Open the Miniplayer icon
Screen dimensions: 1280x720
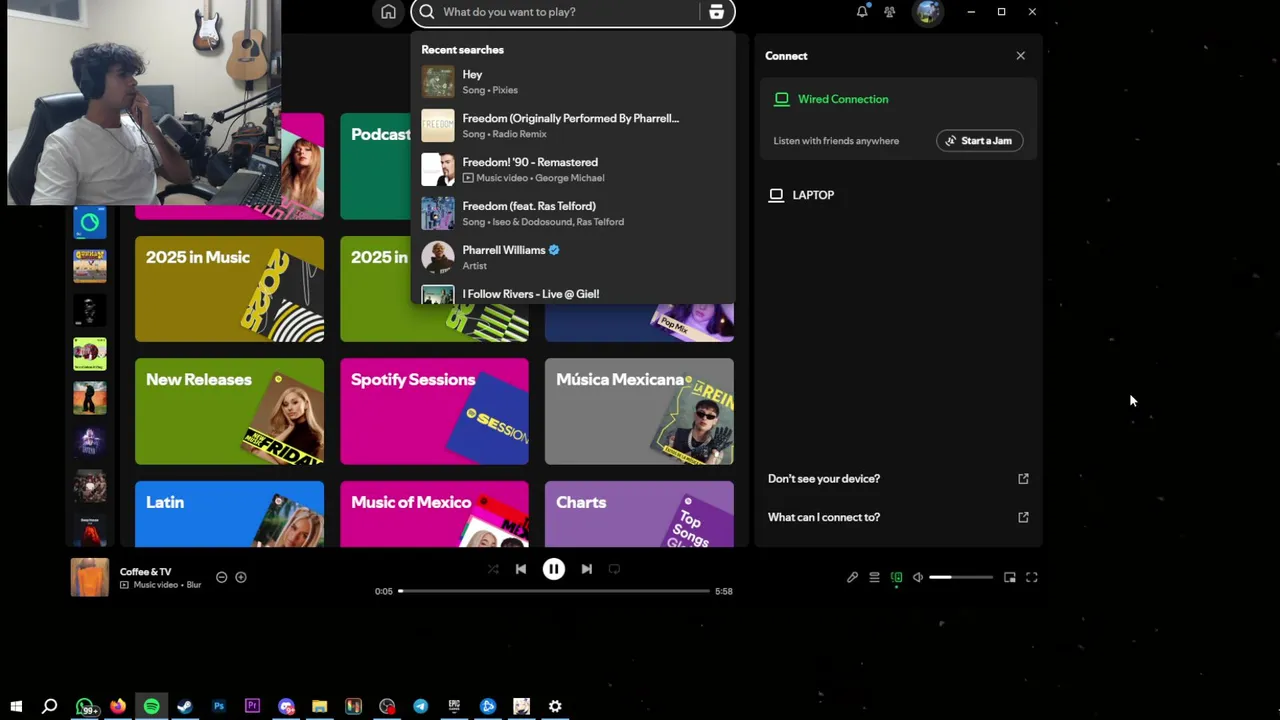[1010, 577]
